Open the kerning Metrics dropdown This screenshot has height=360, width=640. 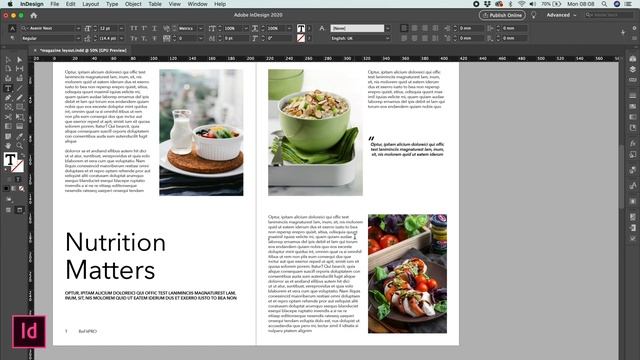tap(200, 28)
